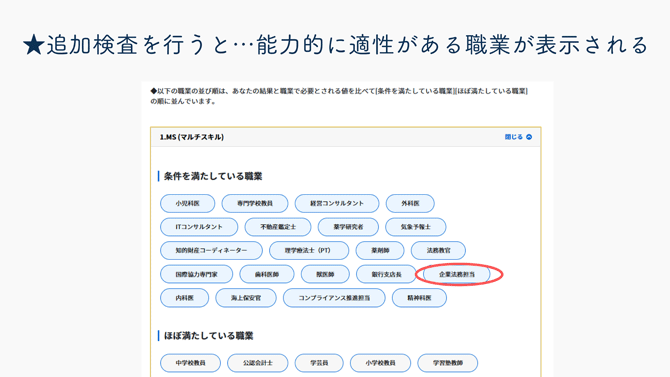Open the 中学校教員 tag
Viewport: 670px width, 377px height.
(x=191, y=363)
